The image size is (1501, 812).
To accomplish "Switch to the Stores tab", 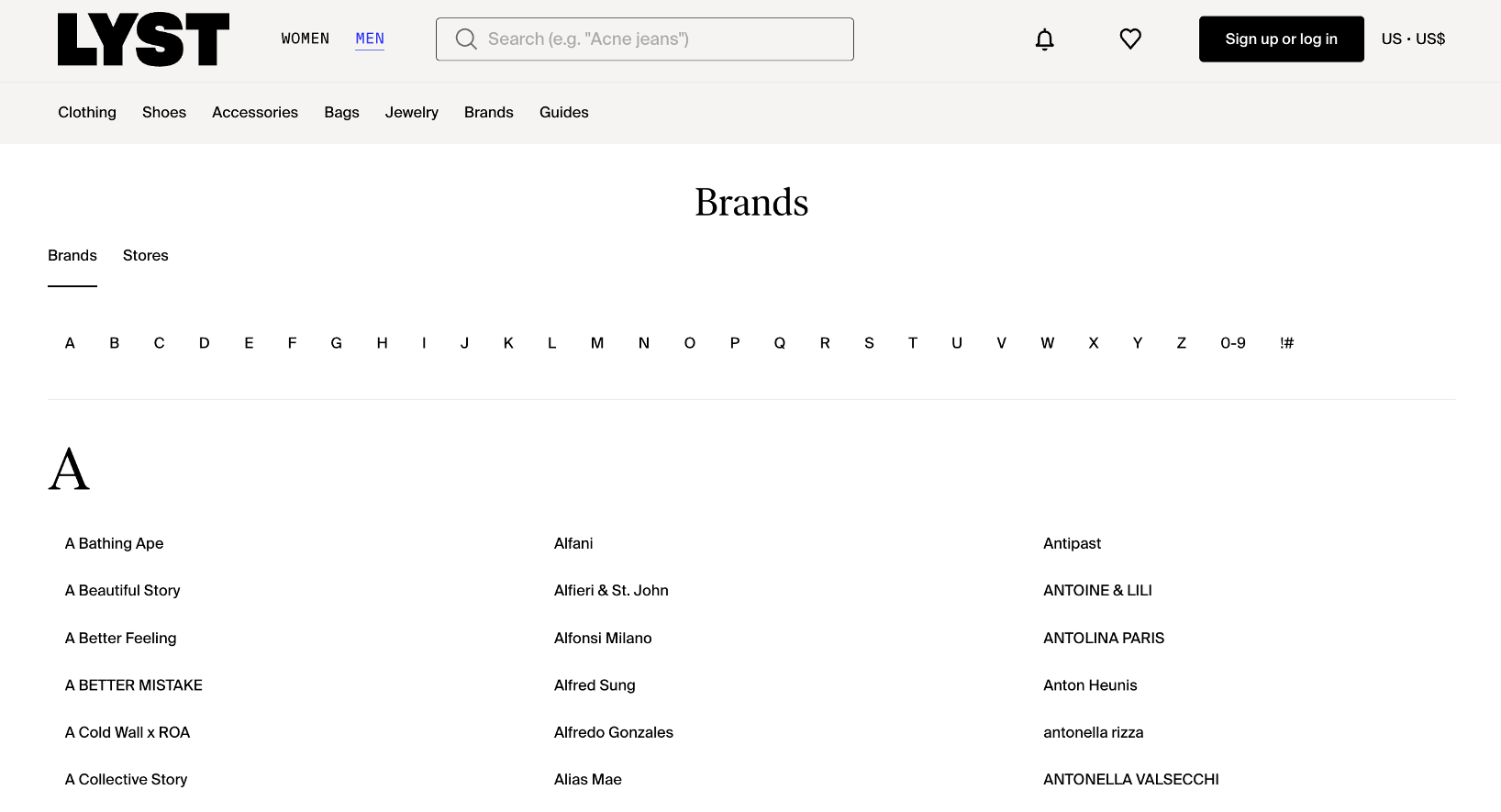I will pos(146,255).
